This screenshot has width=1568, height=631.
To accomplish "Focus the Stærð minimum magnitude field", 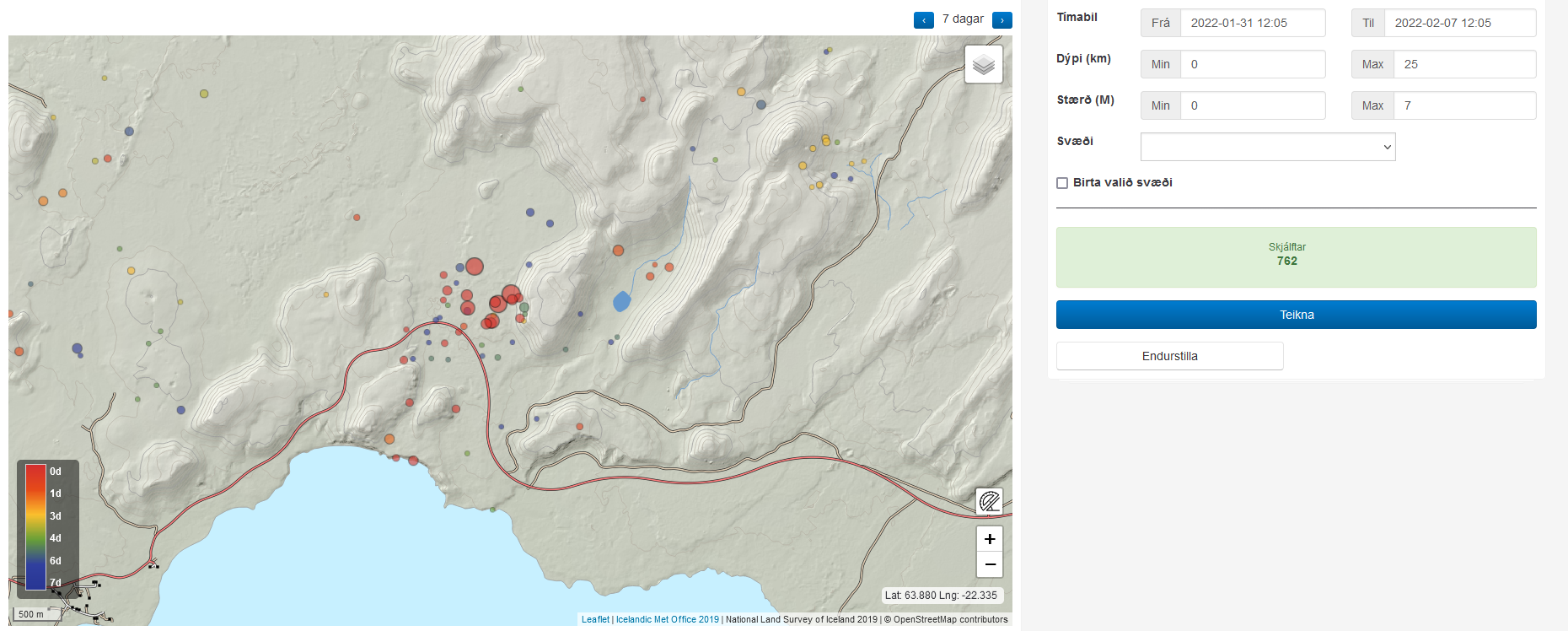I will 1252,105.
